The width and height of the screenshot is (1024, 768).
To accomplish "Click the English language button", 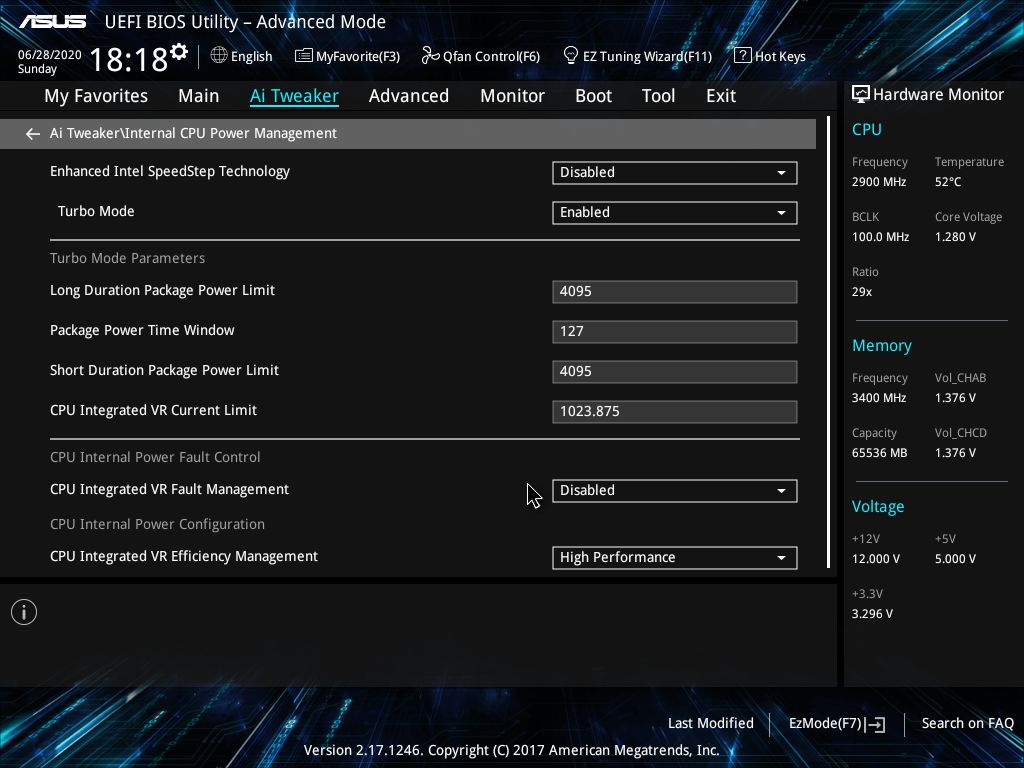I will coord(242,56).
